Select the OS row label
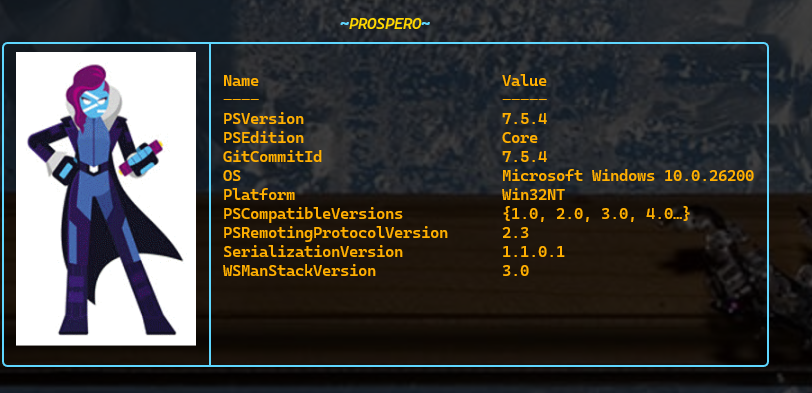Viewport: 812px width, 393px height. click(x=232, y=176)
